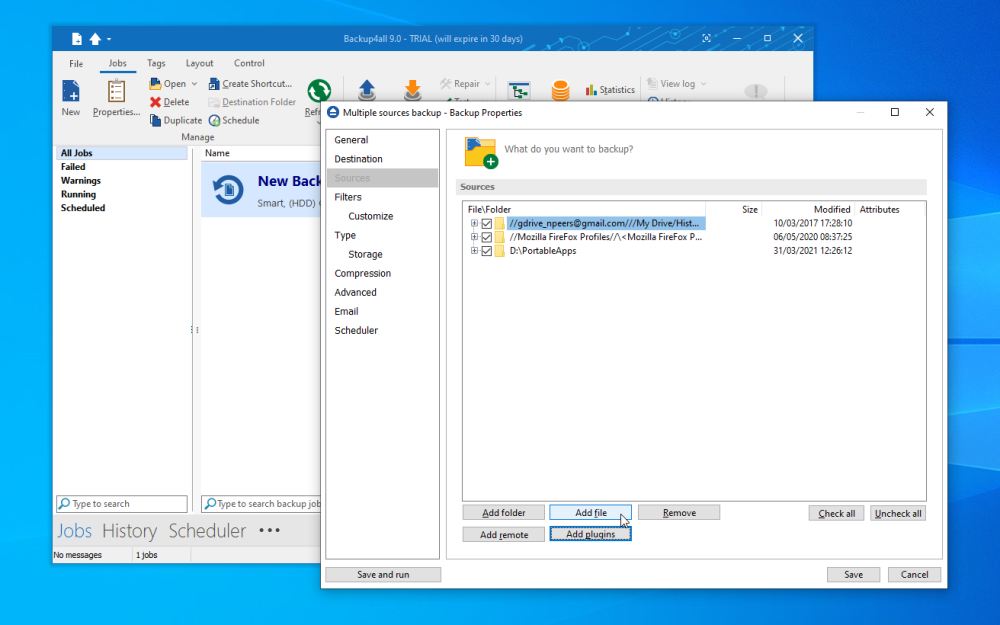Switch to the Tags ribbon tab
This screenshot has width=1000, height=625.
(156, 63)
